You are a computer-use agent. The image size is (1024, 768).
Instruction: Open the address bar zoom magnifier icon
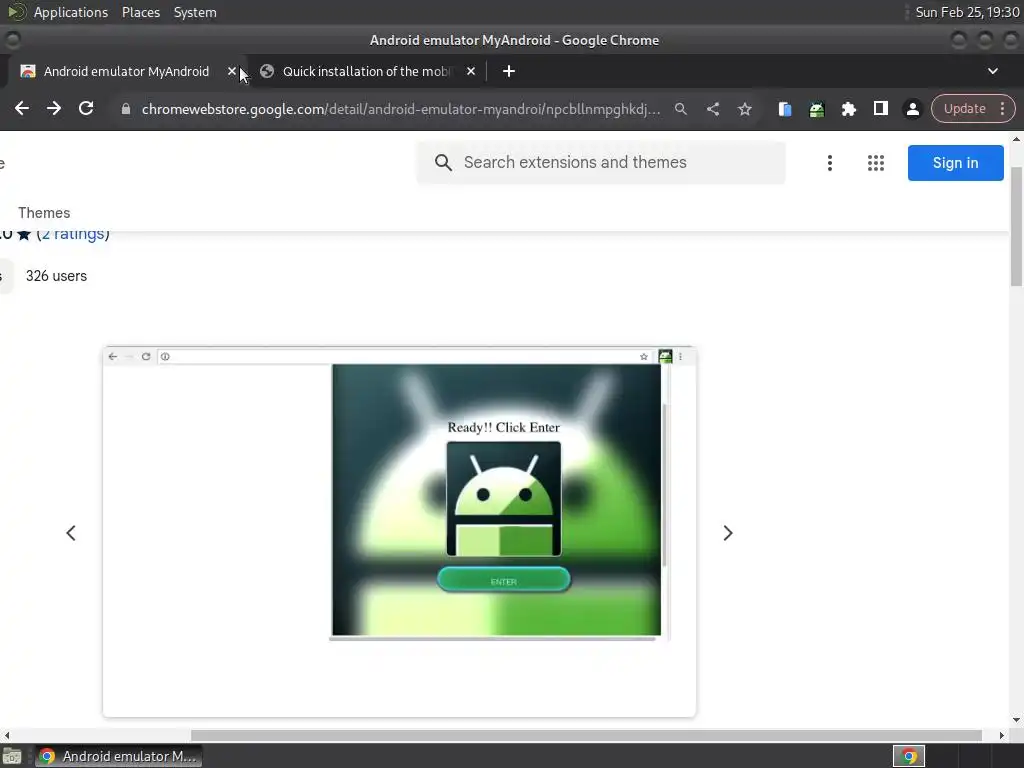coord(680,109)
